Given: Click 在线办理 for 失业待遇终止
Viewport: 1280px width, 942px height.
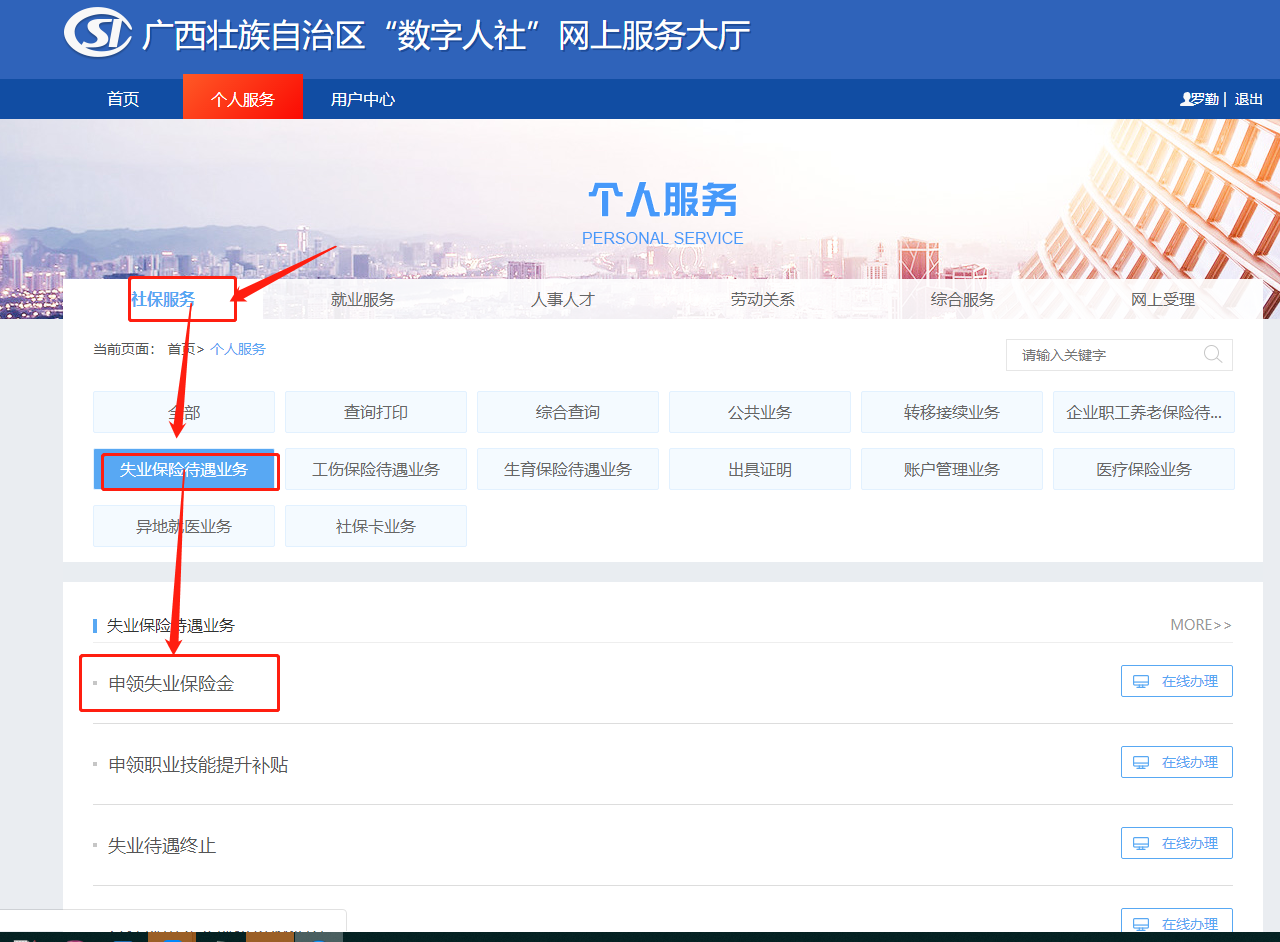Looking at the screenshot, I should click(1176, 843).
